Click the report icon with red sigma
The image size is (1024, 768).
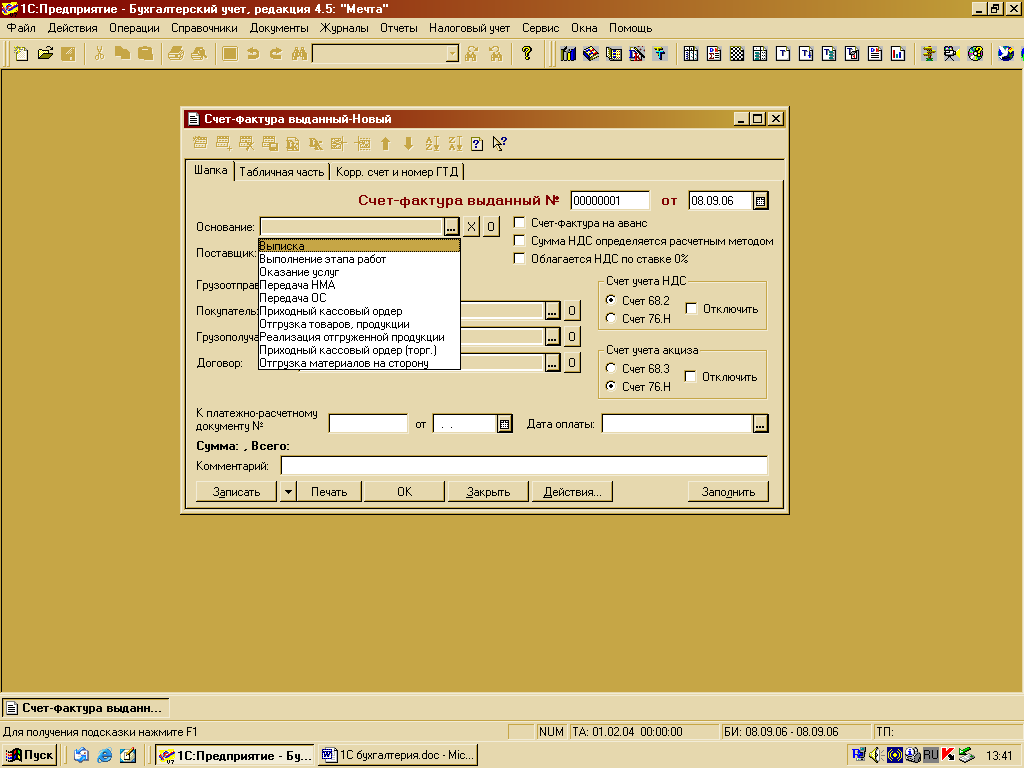coord(714,54)
